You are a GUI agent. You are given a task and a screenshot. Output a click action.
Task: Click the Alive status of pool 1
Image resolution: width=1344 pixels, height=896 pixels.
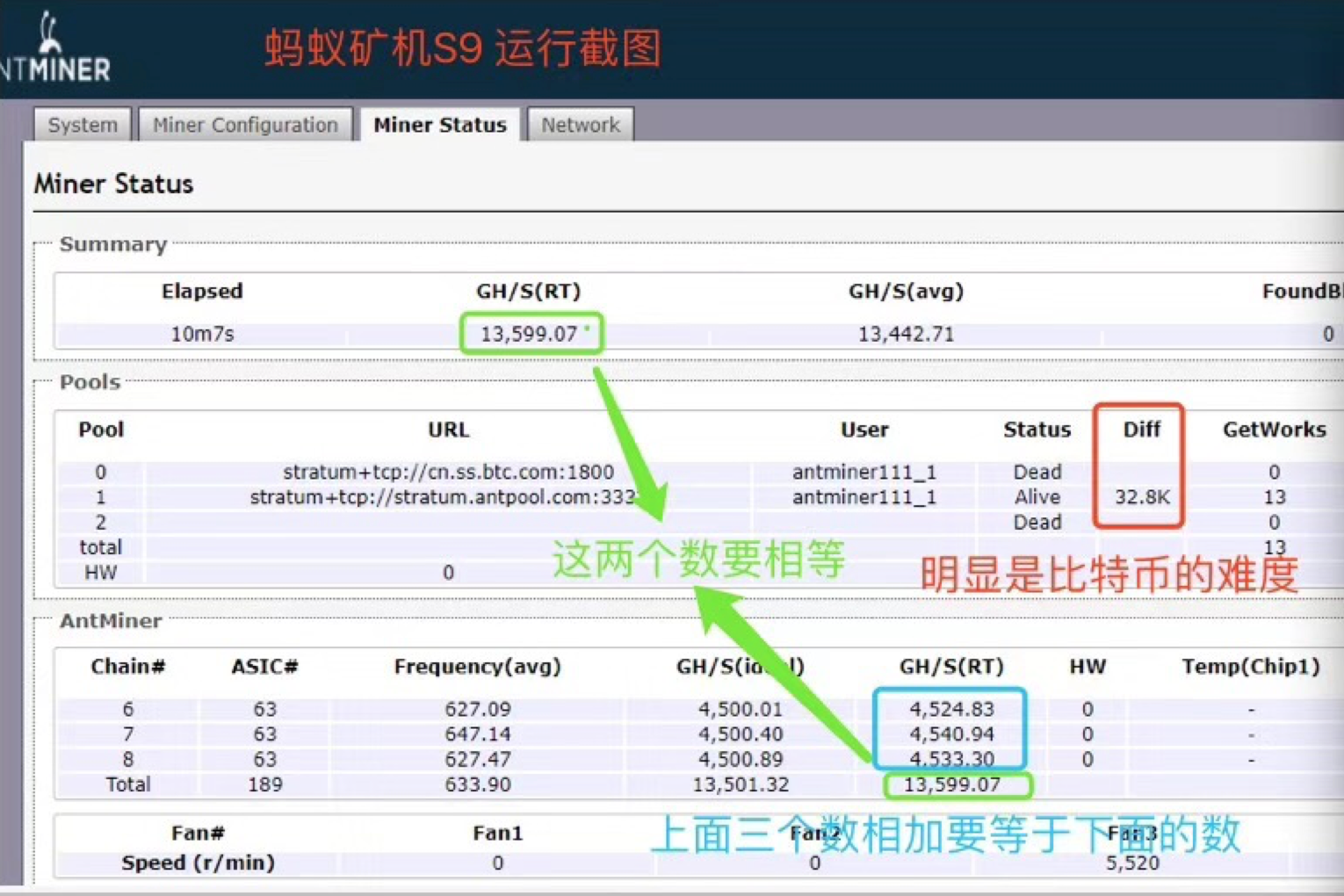[1037, 497]
